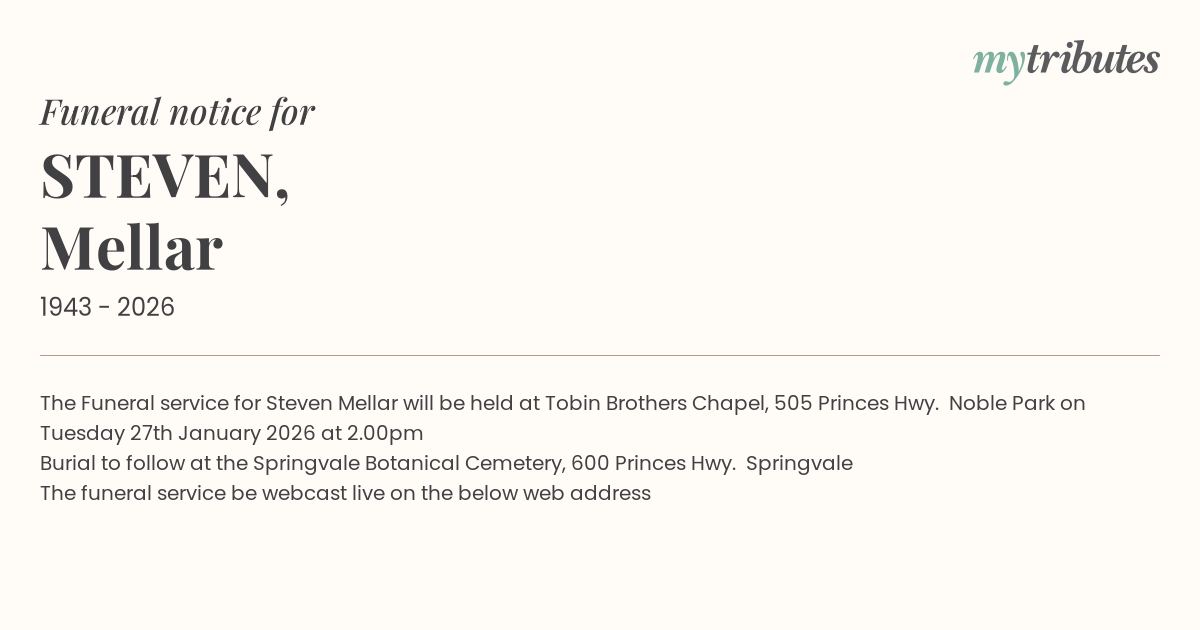Click the horizontal divider line
Image resolution: width=1200 pixels, height=630 pixels.
pos(600,355)
